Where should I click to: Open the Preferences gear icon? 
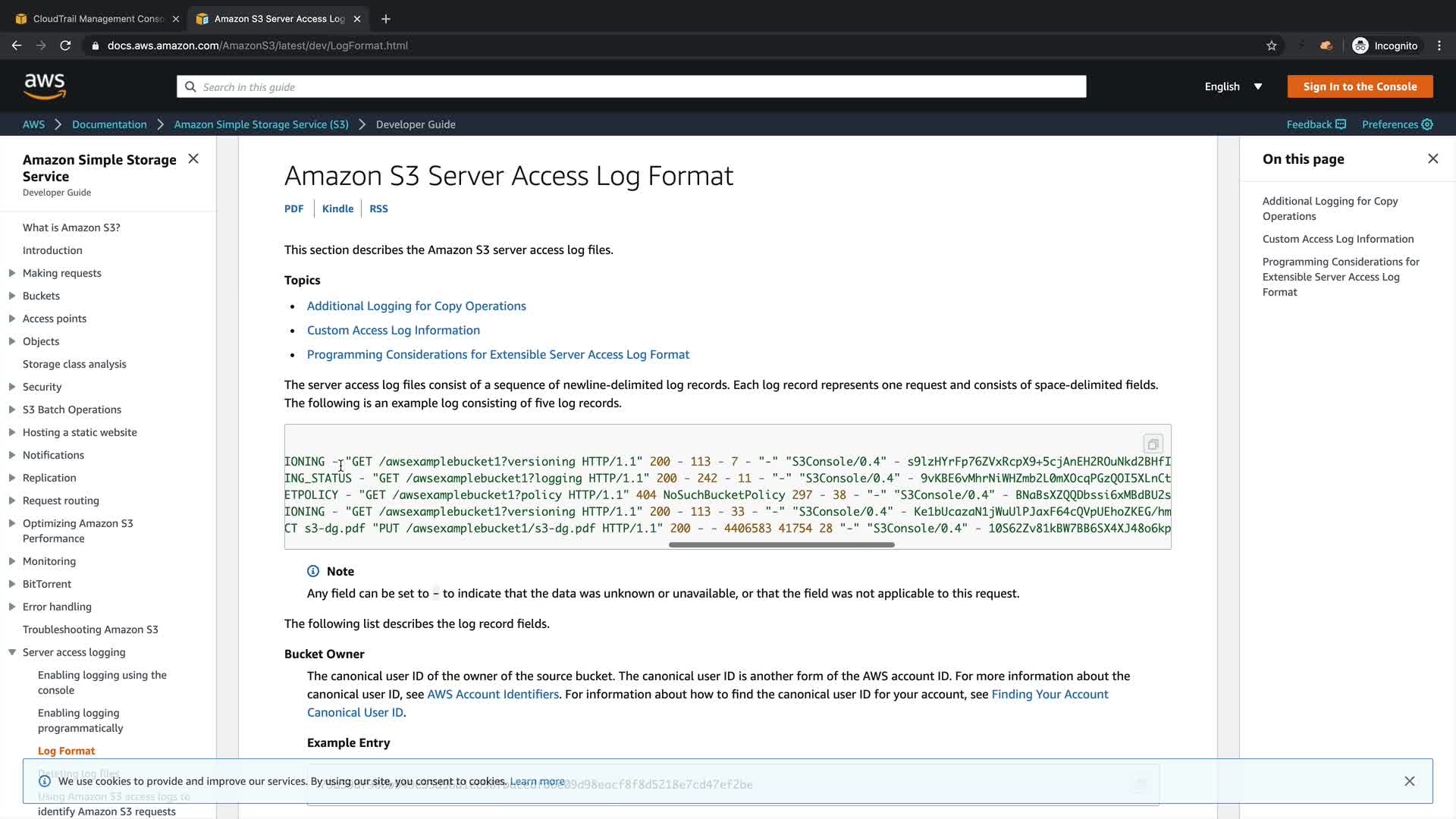point(1427,124)
